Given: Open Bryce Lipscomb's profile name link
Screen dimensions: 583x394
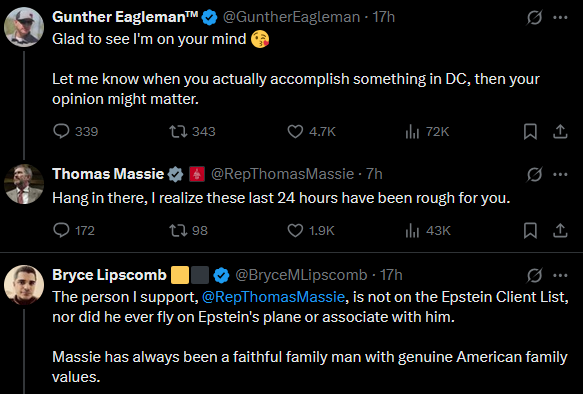Looking at the screenshot, I should point(109,275).
